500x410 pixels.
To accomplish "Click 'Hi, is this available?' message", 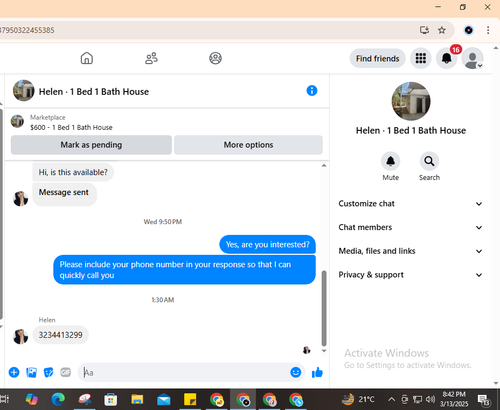I will tap(73, 172).
